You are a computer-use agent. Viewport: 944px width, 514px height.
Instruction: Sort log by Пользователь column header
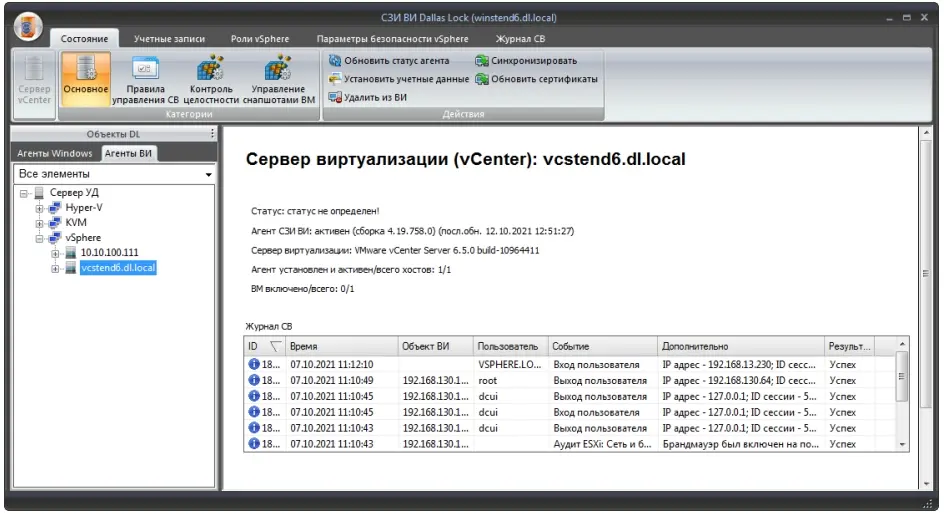(511, 346)
